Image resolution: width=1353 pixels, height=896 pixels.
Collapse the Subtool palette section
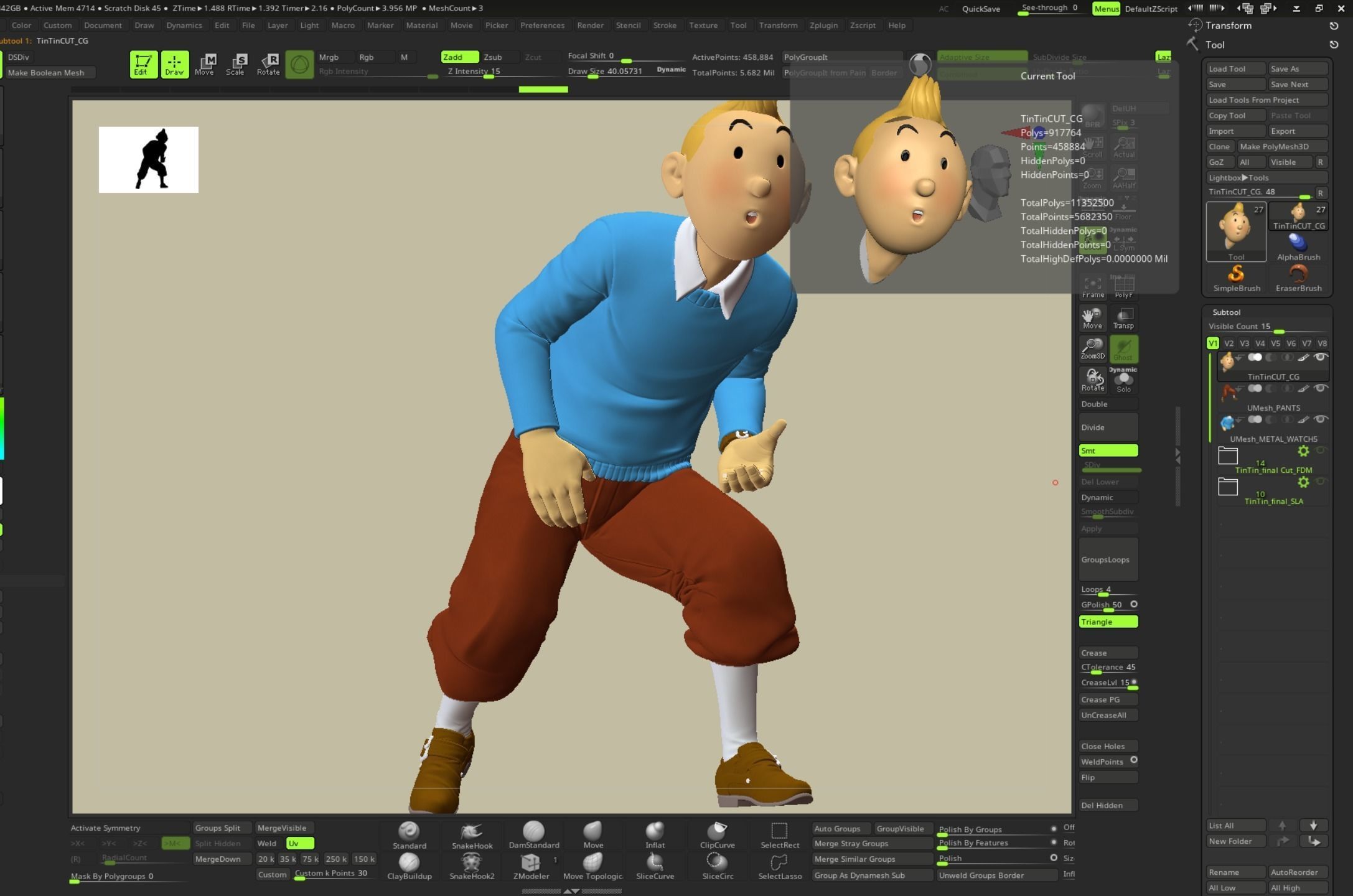point(1226,312)
